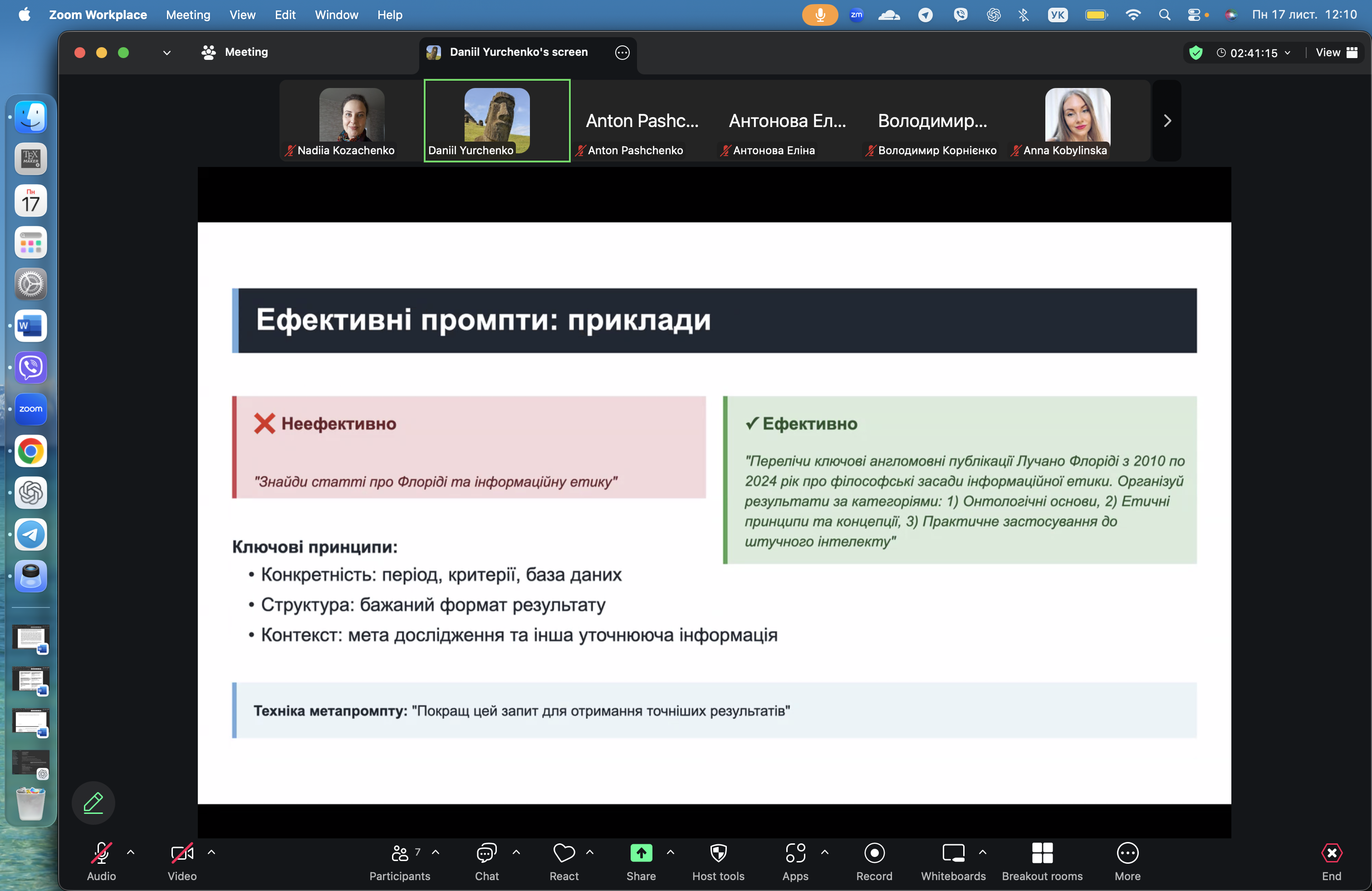
Task: Open the Meeting menu in menu bar
Action: (188, 15)
